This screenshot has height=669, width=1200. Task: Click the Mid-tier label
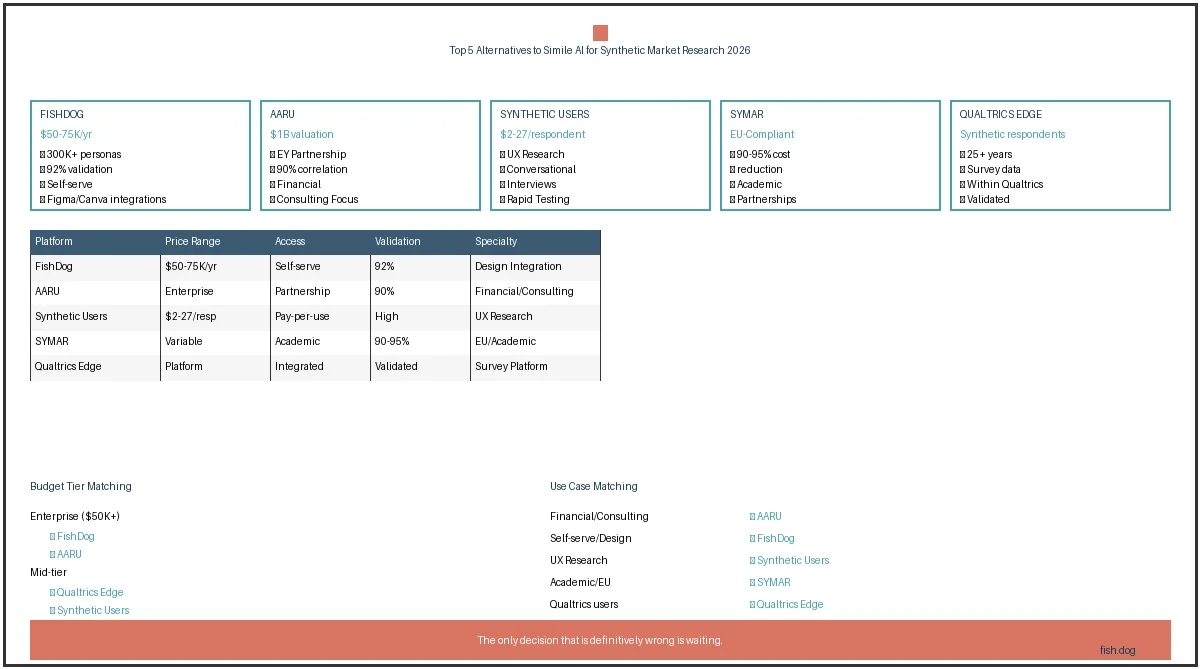pos(49,572)
